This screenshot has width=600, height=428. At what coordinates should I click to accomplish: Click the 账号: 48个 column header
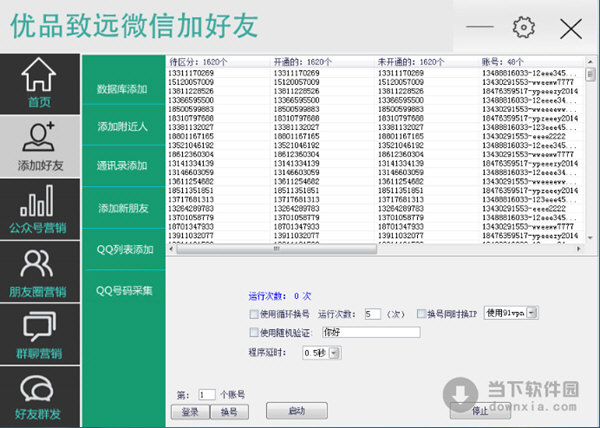coord(532,62)
